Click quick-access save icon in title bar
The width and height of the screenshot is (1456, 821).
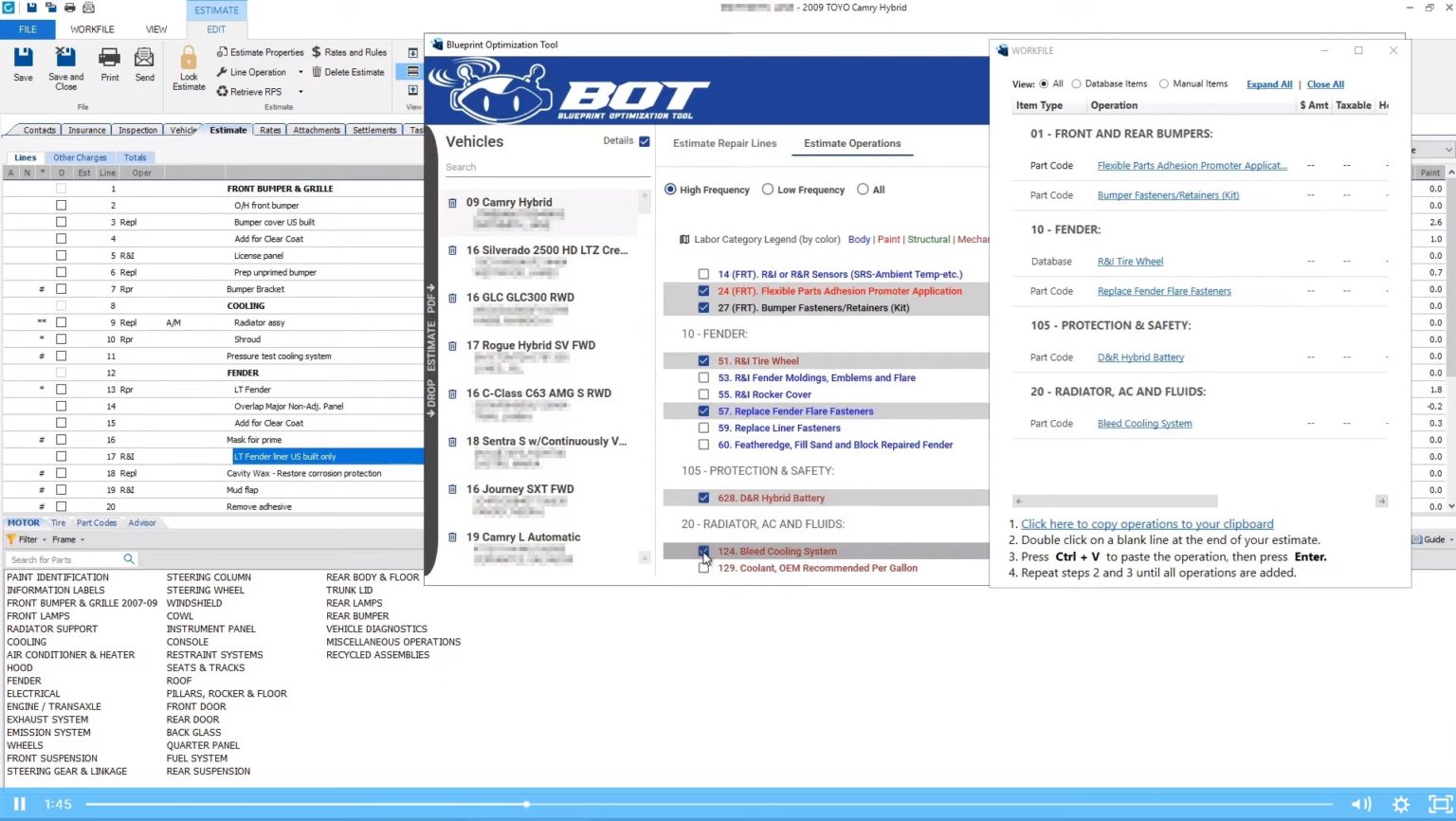[x=31, y=8]
